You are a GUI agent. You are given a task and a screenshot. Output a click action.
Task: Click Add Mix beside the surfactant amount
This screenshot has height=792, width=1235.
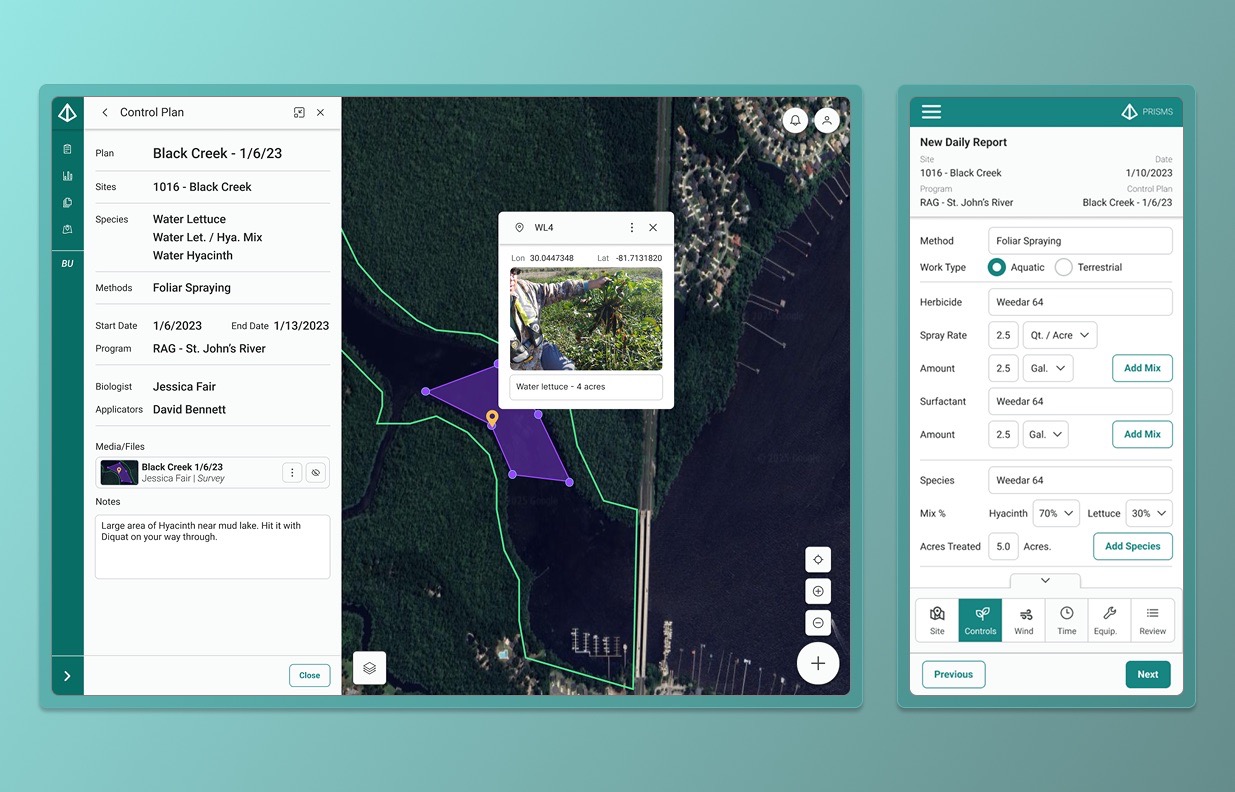(1142, 434)
